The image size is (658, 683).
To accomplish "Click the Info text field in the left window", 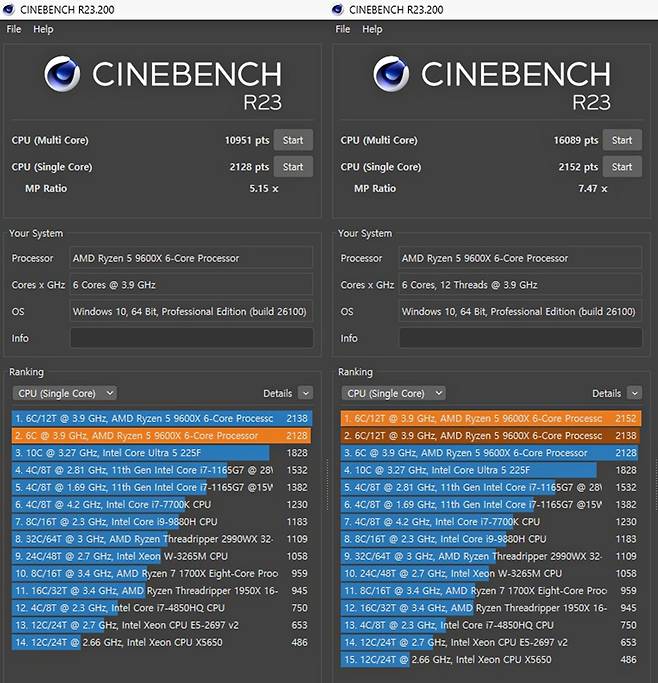I will 191,338.
